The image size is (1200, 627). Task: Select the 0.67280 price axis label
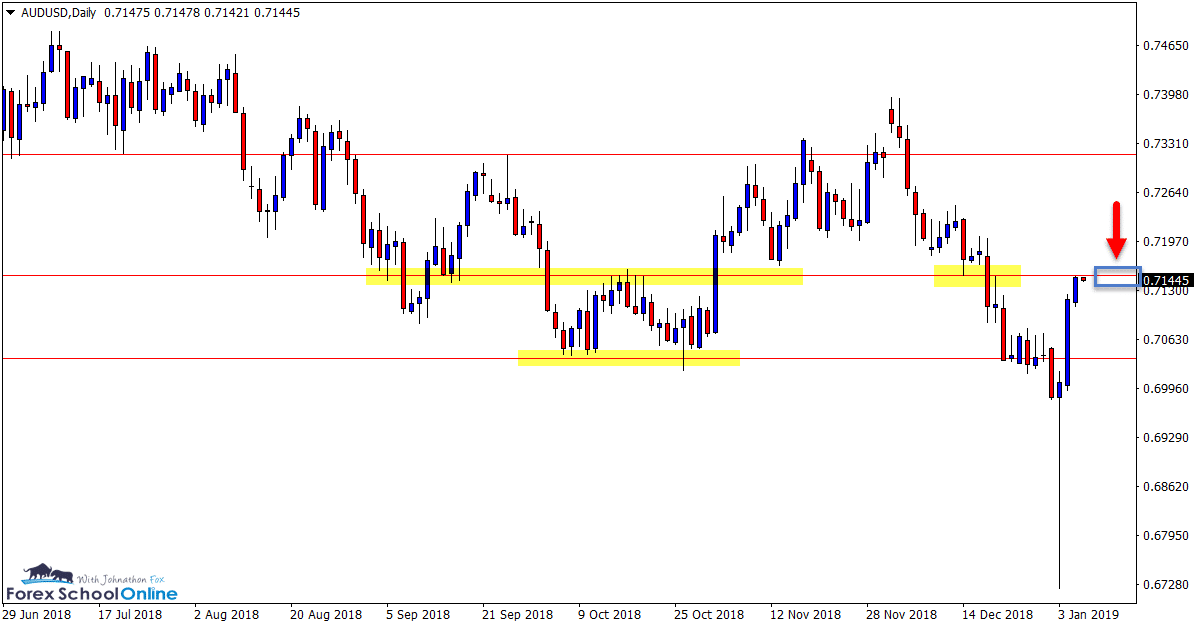1164,584
